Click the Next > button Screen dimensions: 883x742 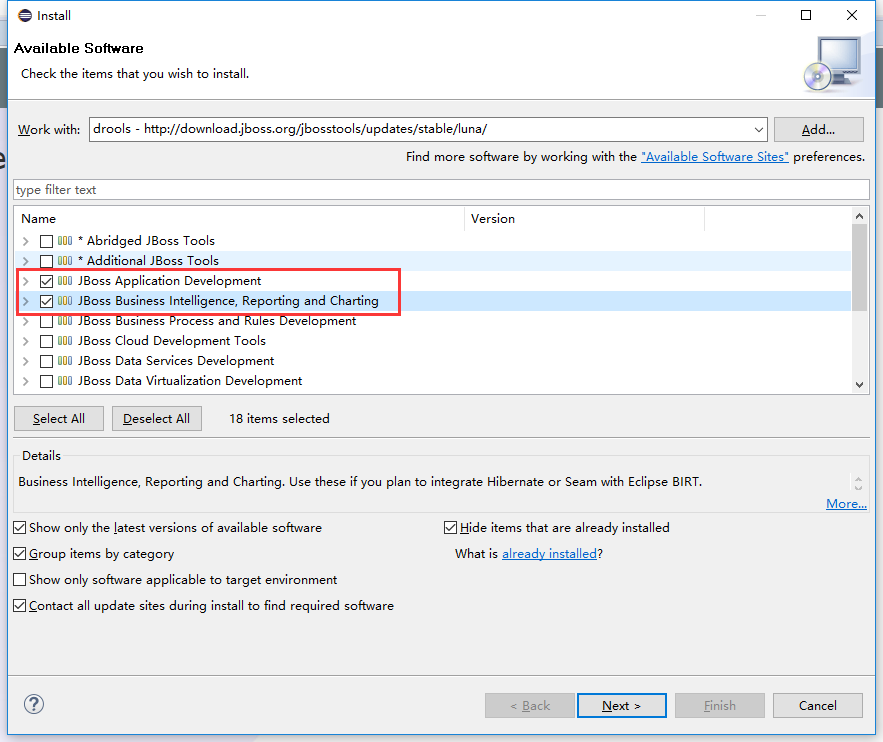pyautogui.click(x=622, y=705)
